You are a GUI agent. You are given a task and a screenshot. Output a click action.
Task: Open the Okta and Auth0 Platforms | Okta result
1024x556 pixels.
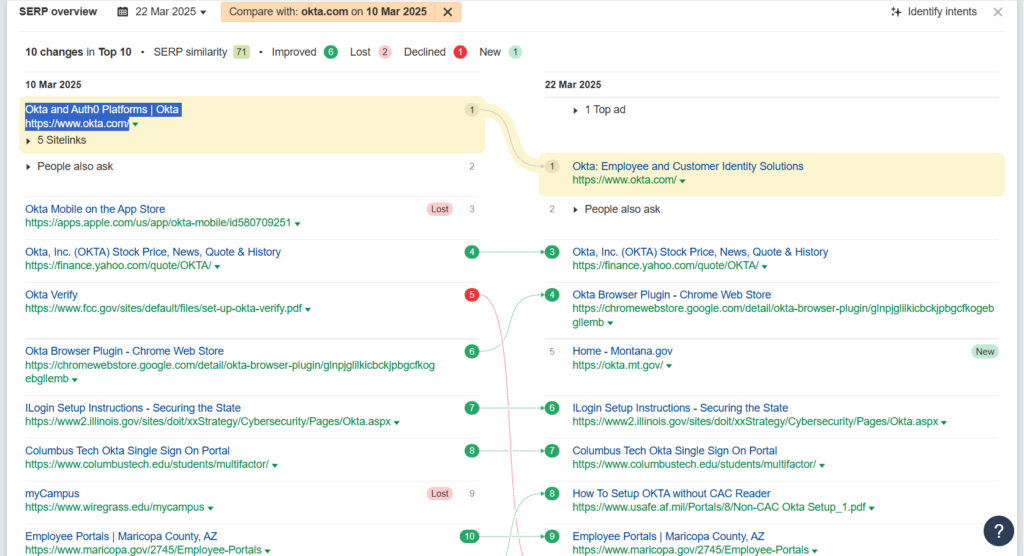click(102, 110)
